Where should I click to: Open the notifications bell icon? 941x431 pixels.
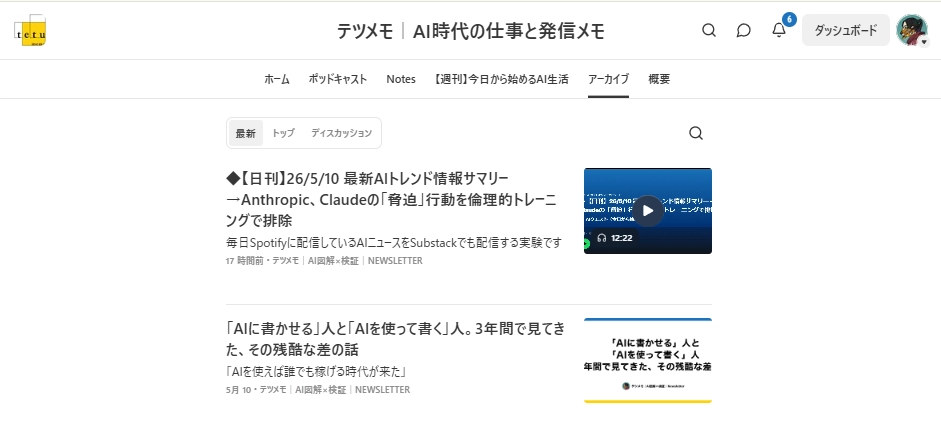click(778, 30)
